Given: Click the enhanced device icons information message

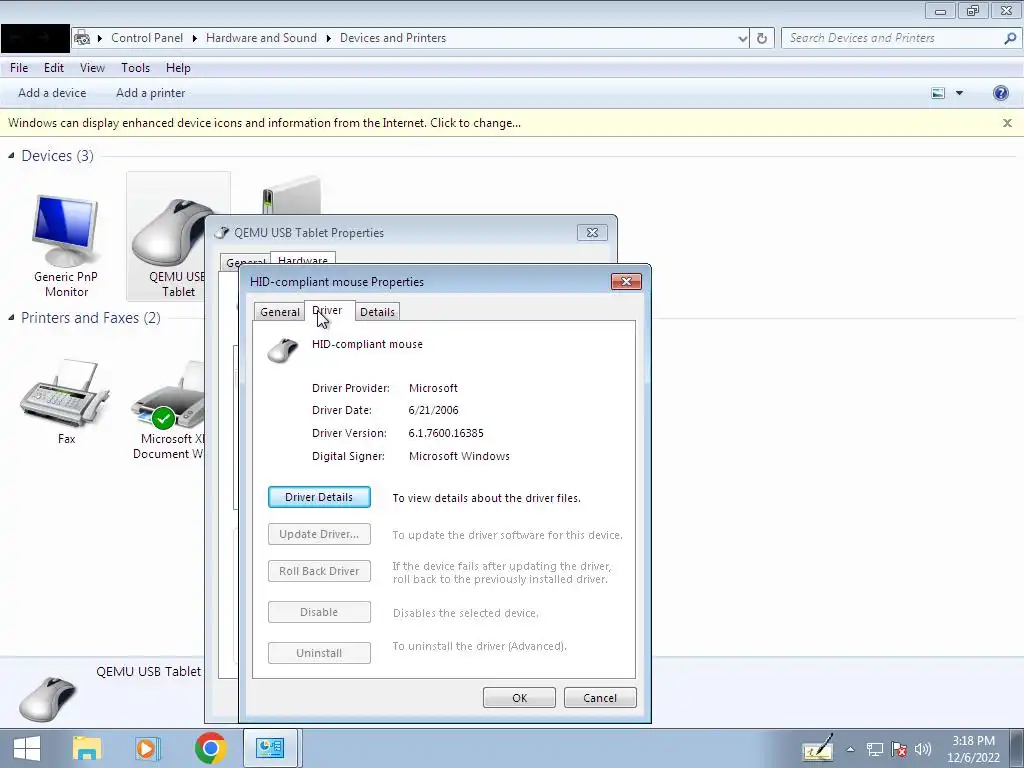Looking at the screenshot, I should click(264, 123).
